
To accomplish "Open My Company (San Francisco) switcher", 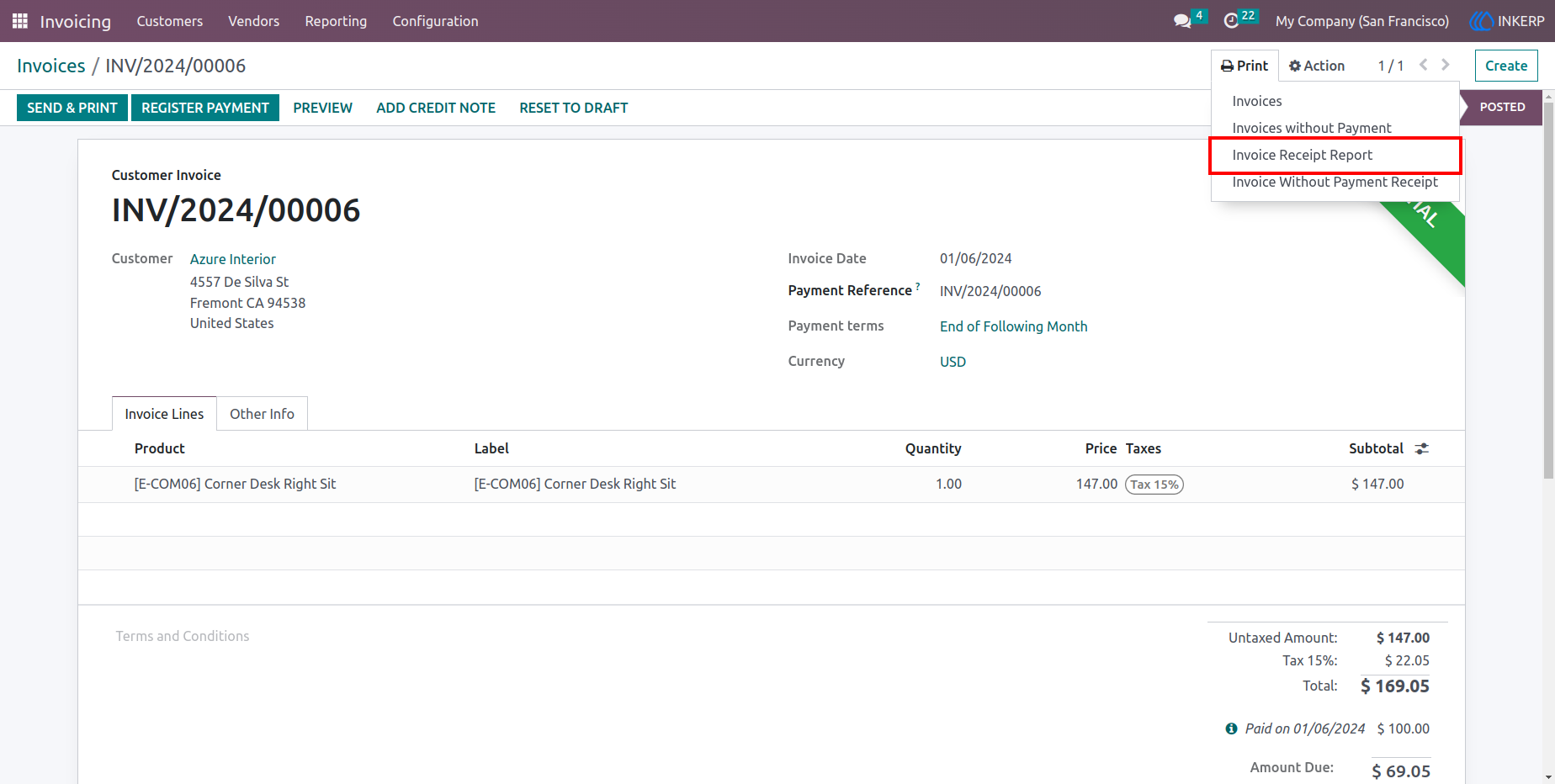I will click(x=1361, y=21).
